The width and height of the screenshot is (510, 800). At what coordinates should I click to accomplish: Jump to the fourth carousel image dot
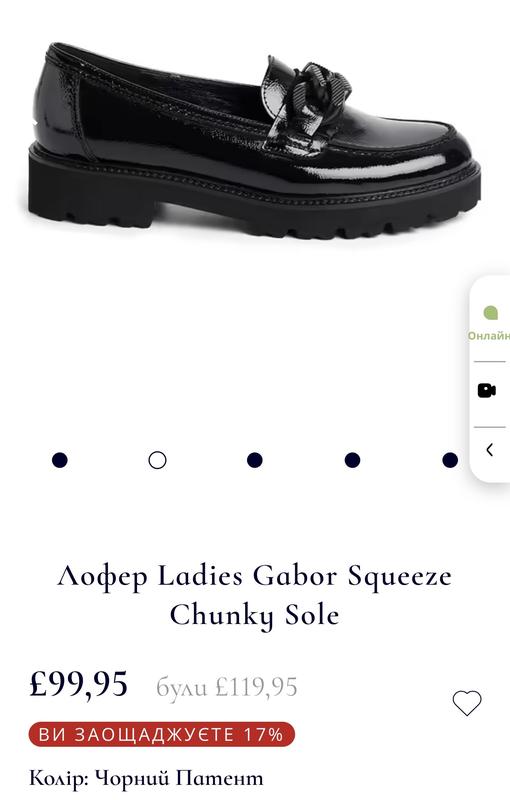[352, 460]
